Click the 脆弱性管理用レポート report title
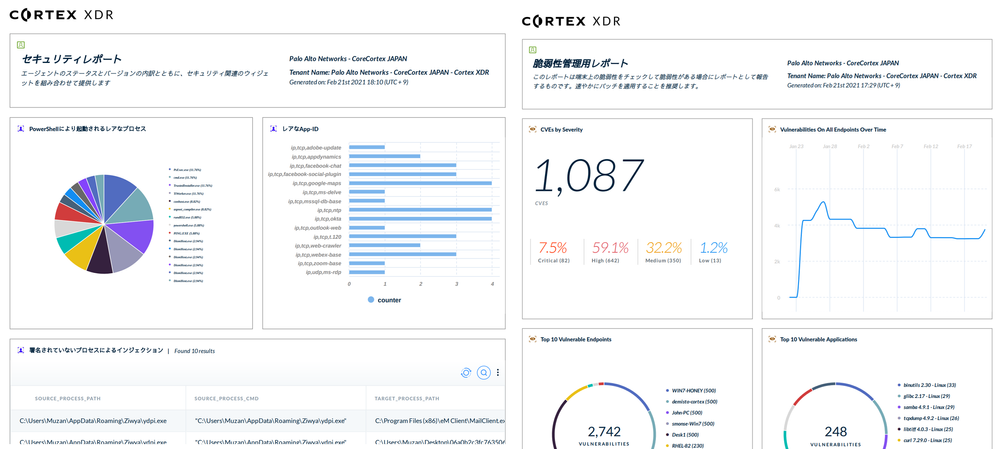Viewport: 999px width, 449px height. tap(580, 64)
